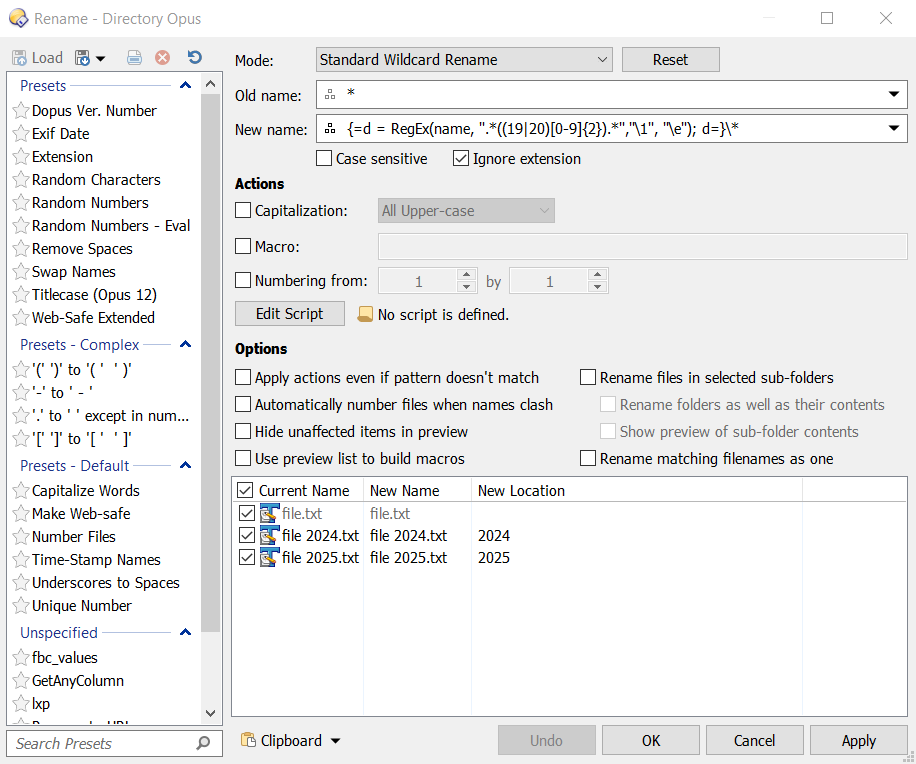This screenshot has width=916, height=764.
Task: Enable the Case sensitive checkbox
Action: (324, 158)
